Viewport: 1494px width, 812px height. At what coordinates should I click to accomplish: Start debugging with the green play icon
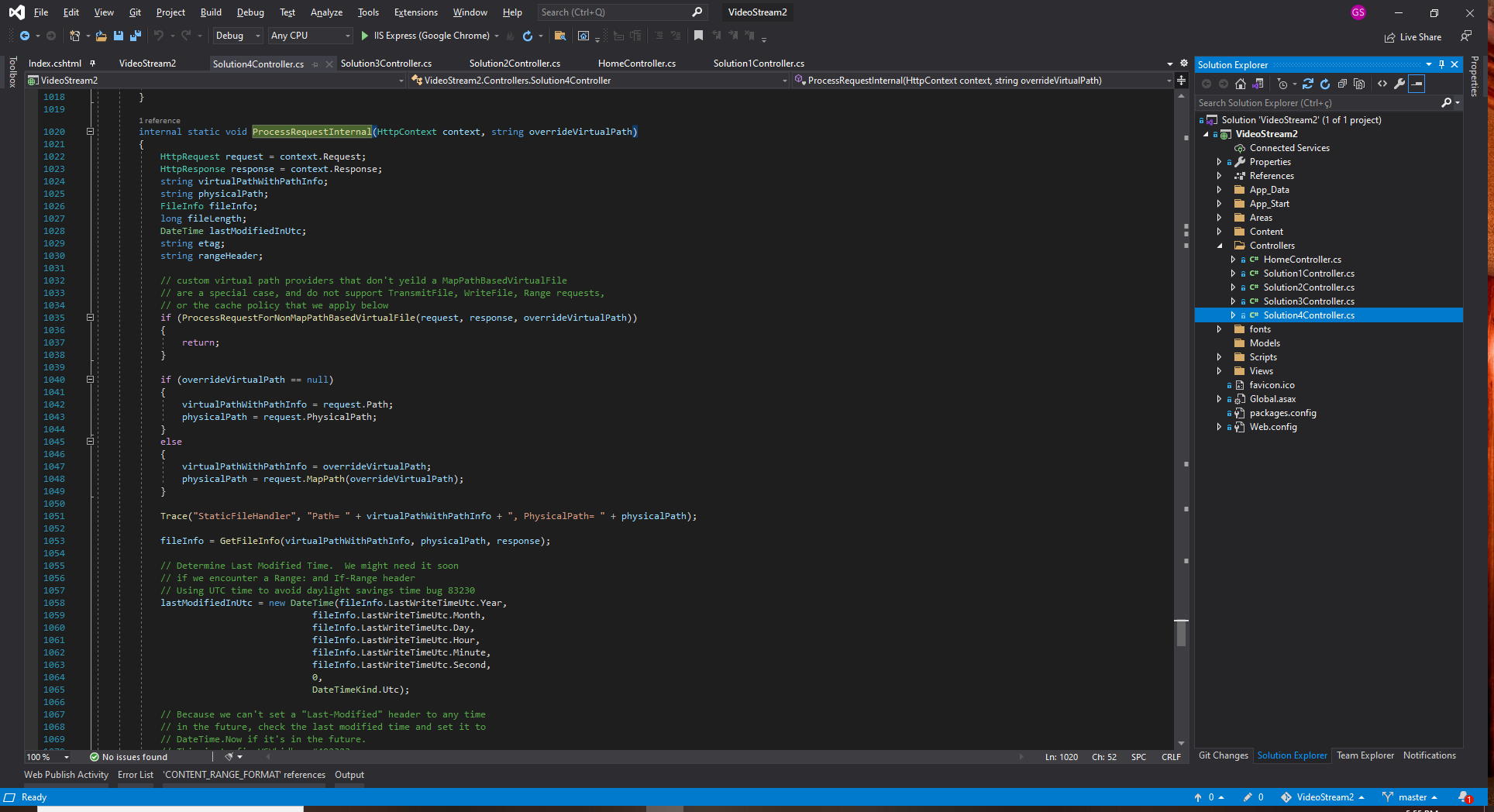click(x=365, y=36)
